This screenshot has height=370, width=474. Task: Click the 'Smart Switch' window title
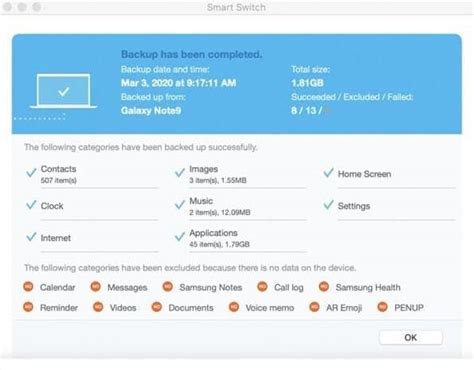click(236, 7)
